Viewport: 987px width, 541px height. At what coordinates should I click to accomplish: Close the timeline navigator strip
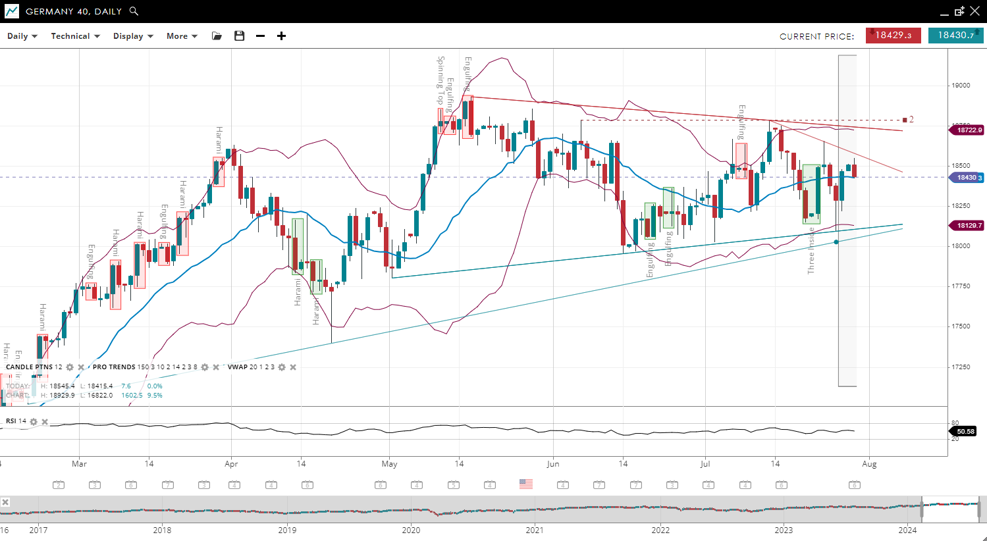pyautogui.click(x=6, y=501)
